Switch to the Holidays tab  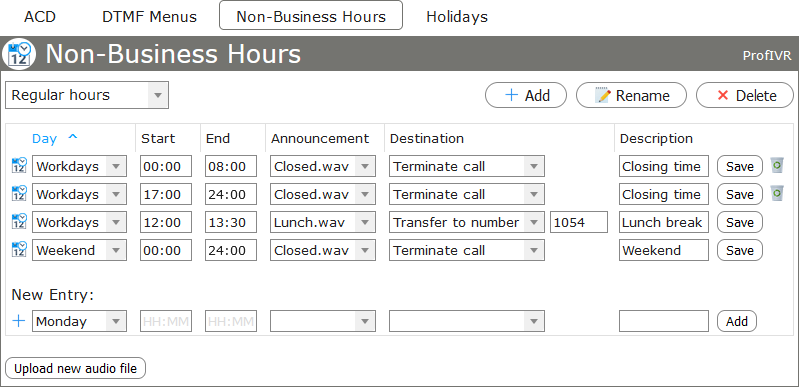(x=457, y=16)
